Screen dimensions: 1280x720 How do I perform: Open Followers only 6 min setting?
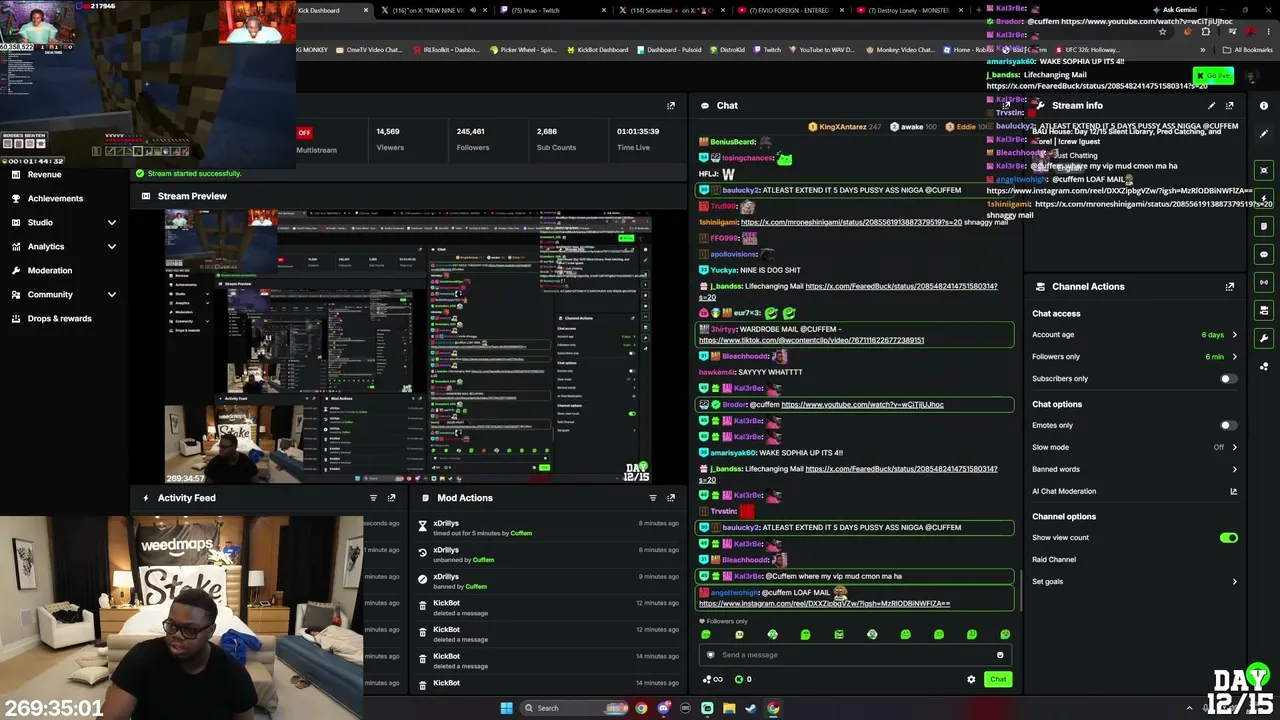point(1135,357)
